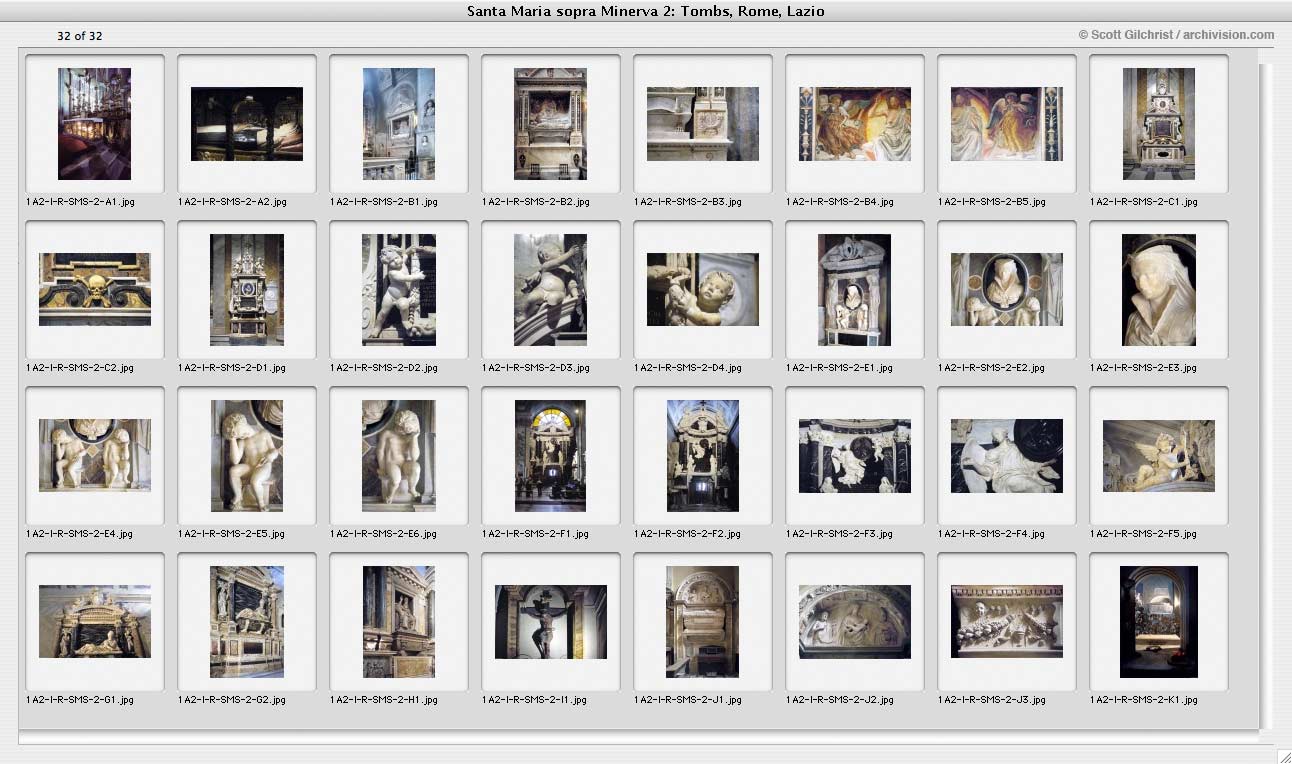Image resolution: width=1292 pixels, height=764 pixels.
Task: Open bust niche thumbnail 1A2-I-R-SMS-2-E2.jpg
Action: click(1007, 290)
